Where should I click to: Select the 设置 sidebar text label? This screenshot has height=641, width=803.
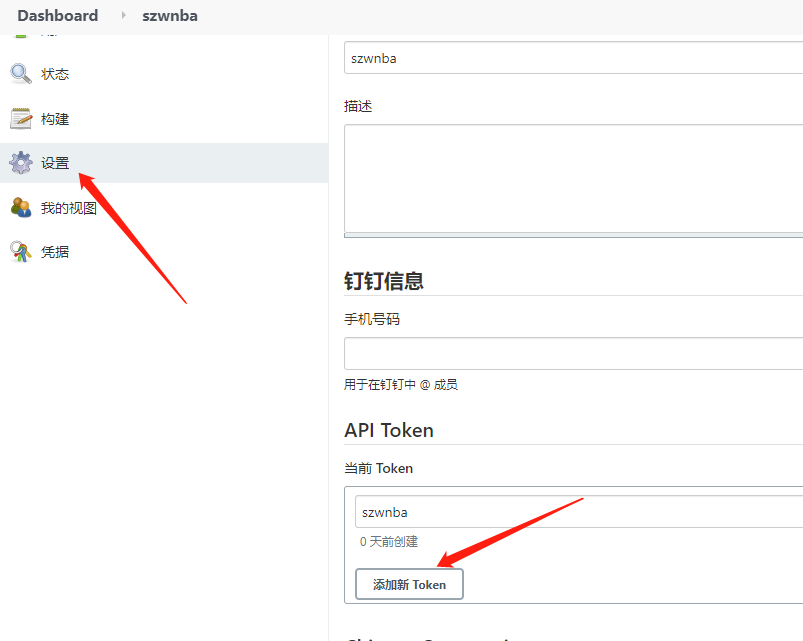tap(55, 163)
